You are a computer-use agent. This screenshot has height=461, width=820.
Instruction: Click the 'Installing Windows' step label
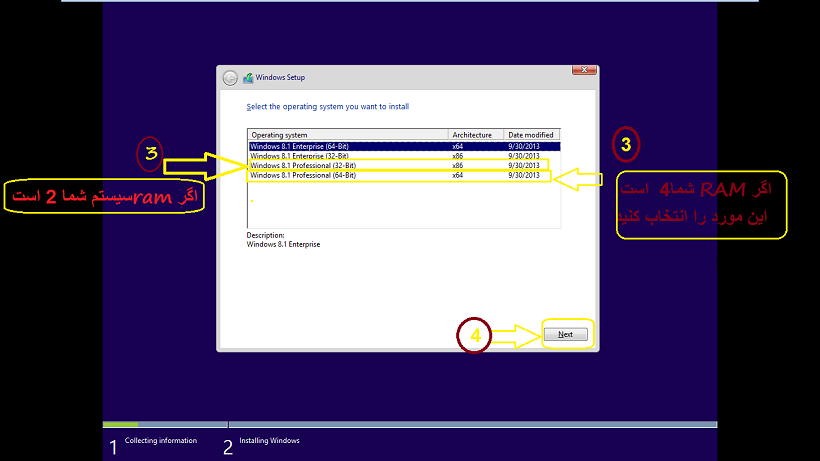pos(269,441)
